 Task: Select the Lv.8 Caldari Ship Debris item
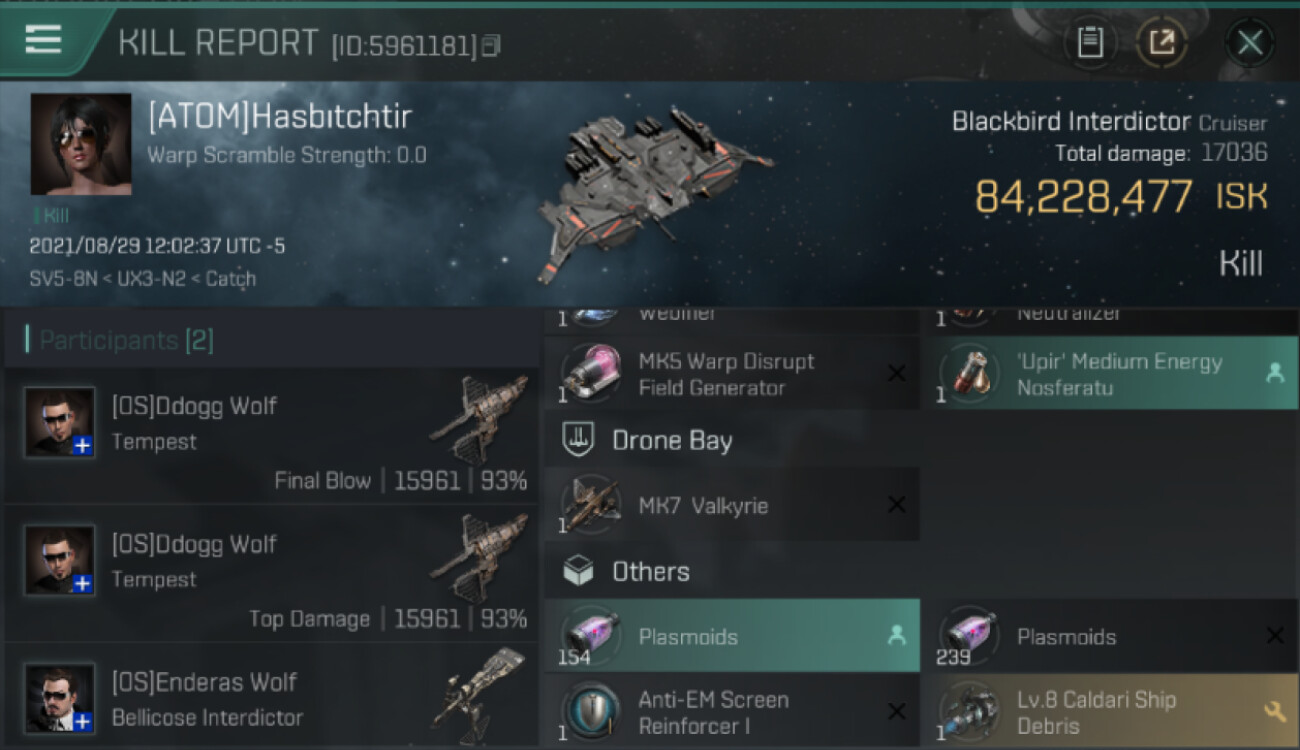coord(1110,711)
